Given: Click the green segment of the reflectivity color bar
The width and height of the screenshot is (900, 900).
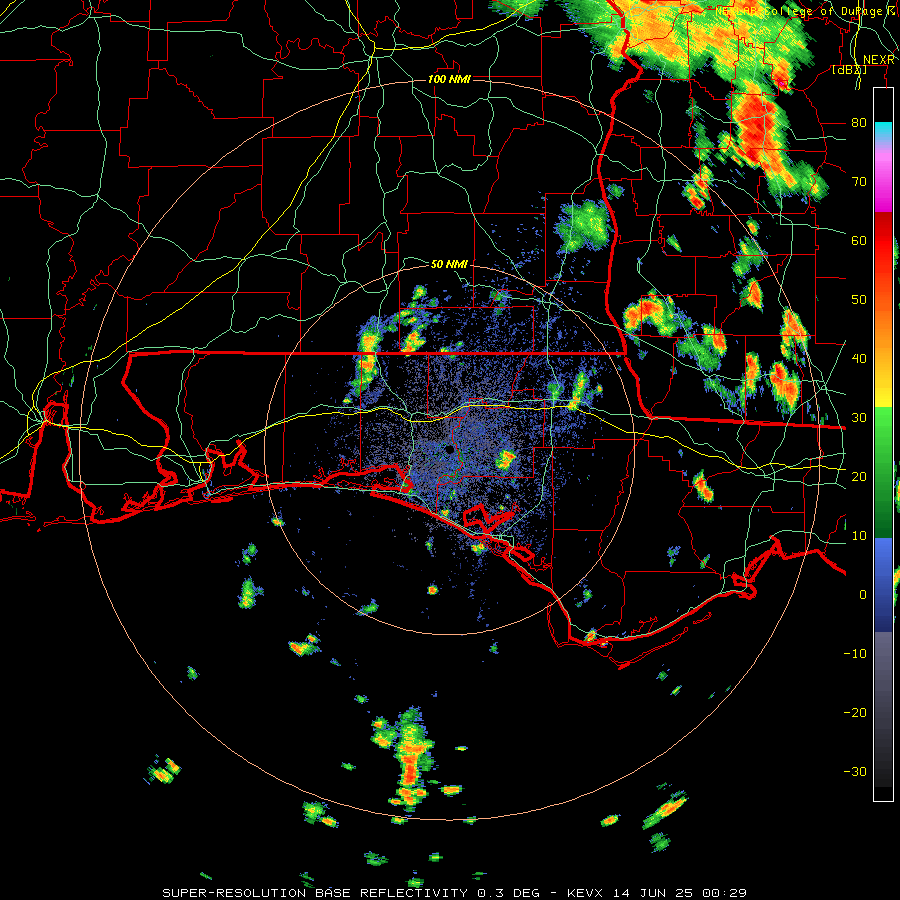Looking at the screenshot, I should point(883,472).
